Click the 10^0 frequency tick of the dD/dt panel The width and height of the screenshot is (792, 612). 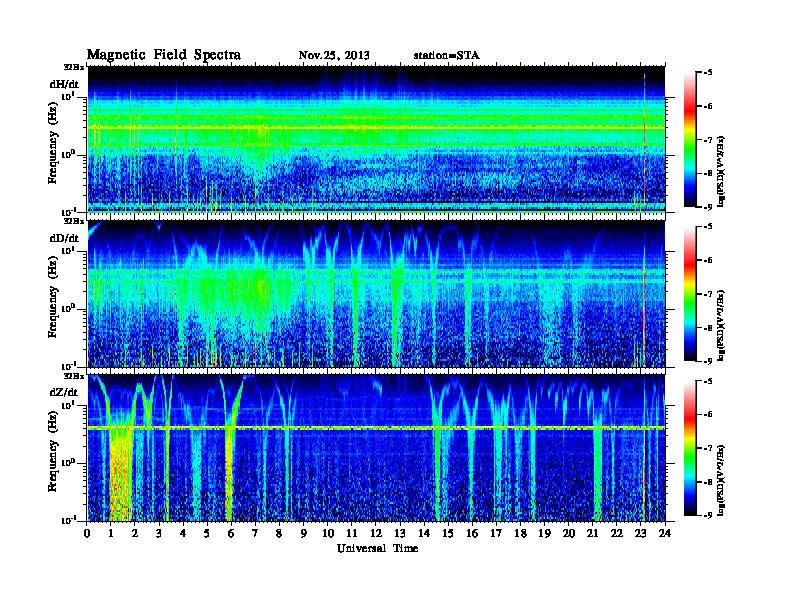68,308
